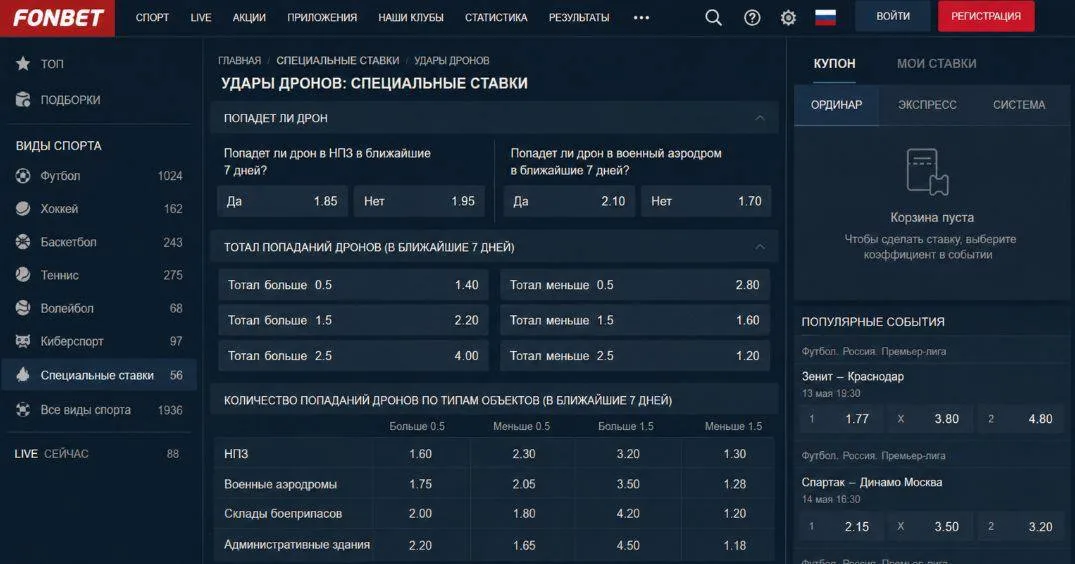Select Тотал меньше 2.5 at 1.20

(635, 356)
